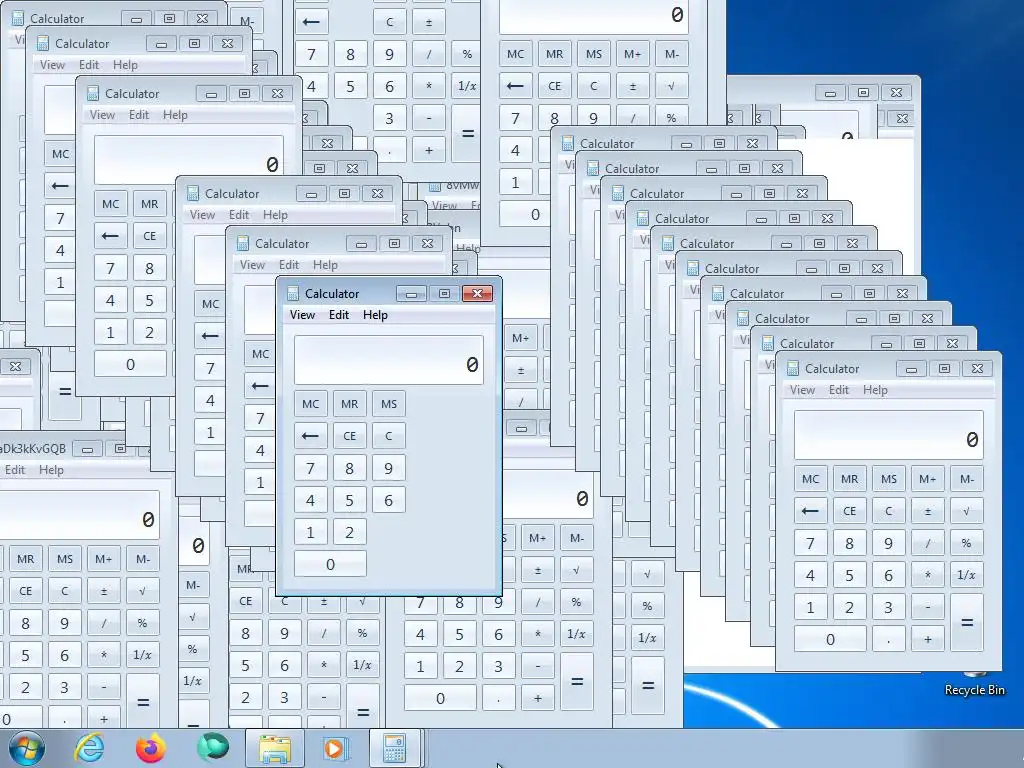This screenshot has width=1024, height=768.
Task: Click the Calculator group on the taskbar
Action: (394, 748)
